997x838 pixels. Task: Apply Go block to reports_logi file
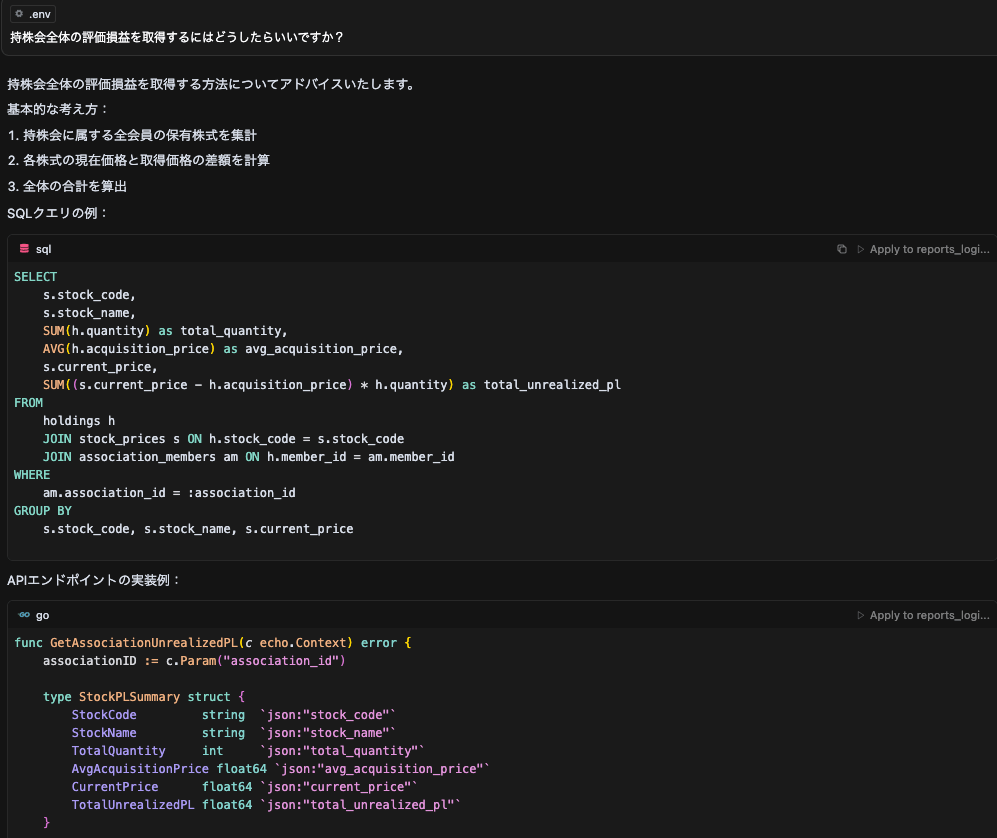(929, 615)
